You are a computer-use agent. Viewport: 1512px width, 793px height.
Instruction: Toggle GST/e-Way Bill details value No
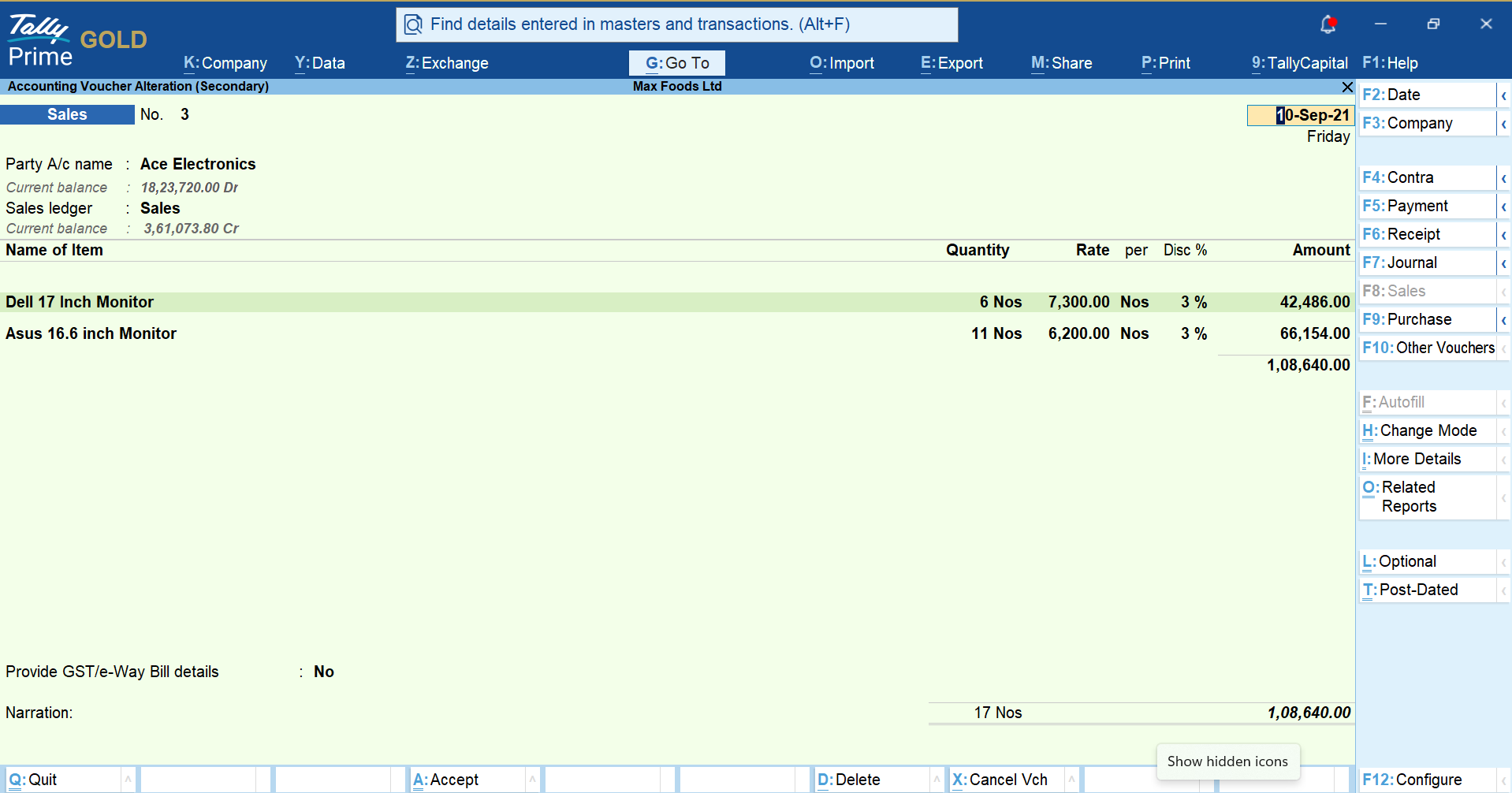pos(324,672)
